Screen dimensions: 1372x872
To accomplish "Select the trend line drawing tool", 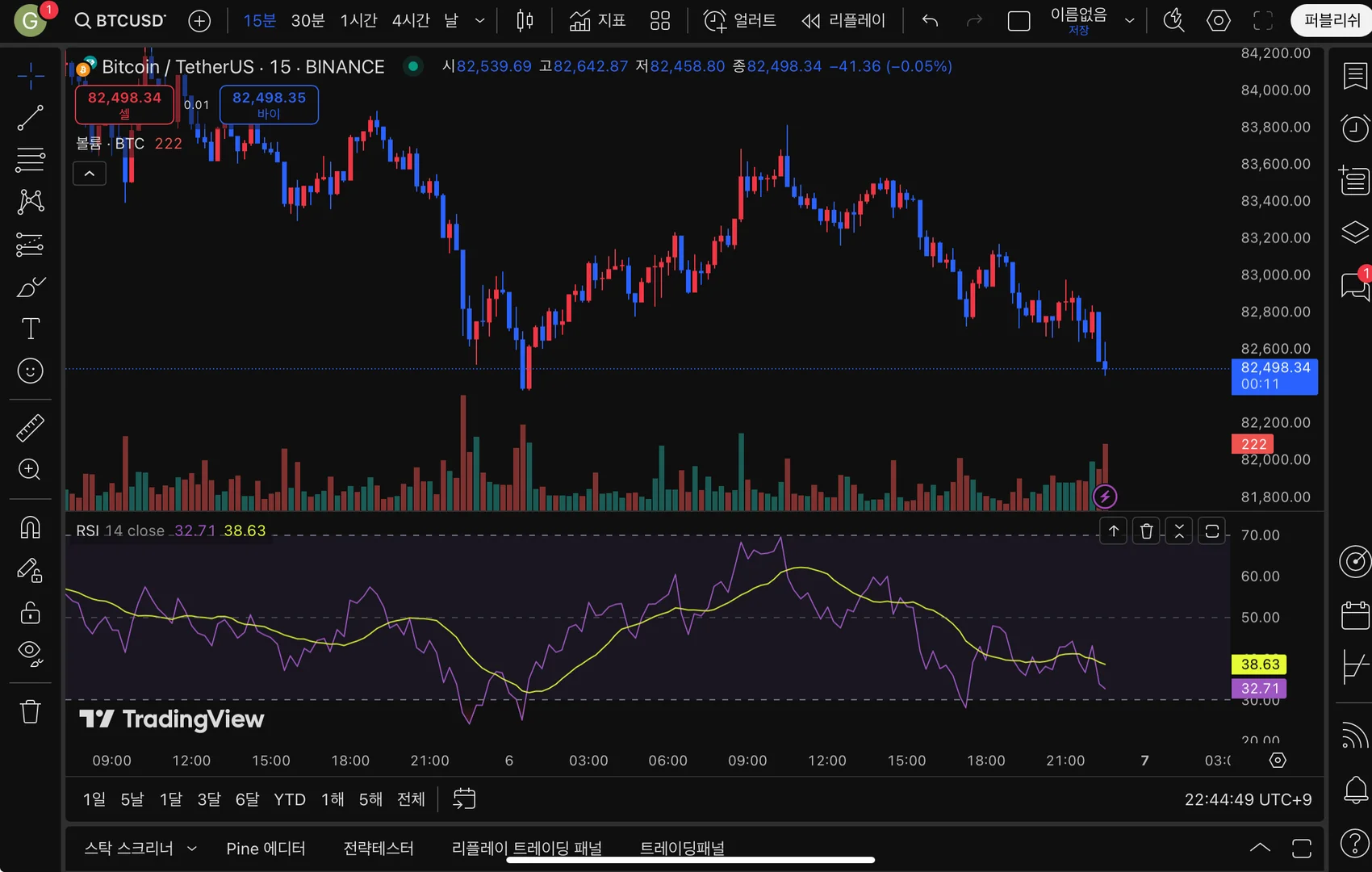I will [30, 118].
